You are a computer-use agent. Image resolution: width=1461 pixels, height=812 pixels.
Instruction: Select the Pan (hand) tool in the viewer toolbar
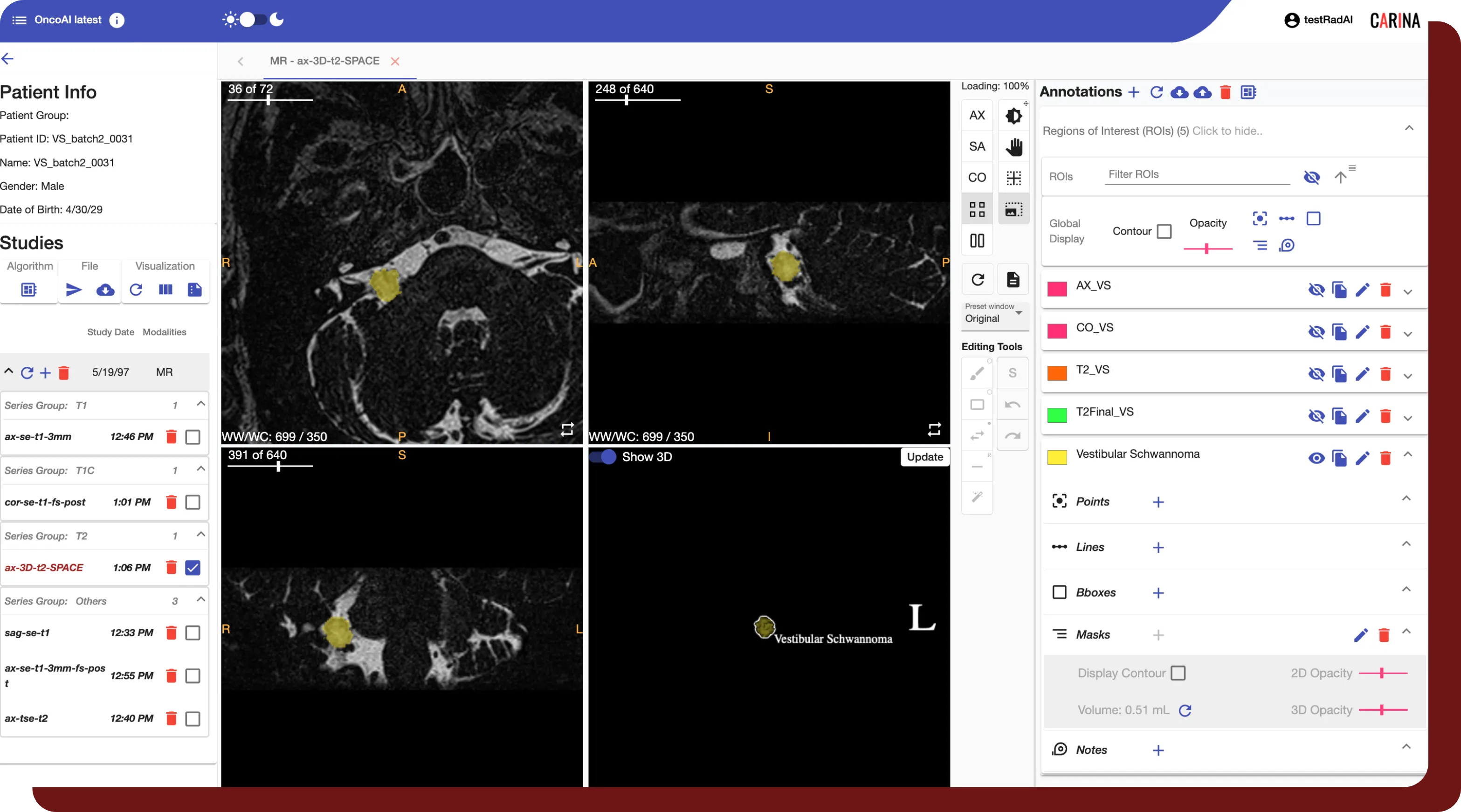1014,146
